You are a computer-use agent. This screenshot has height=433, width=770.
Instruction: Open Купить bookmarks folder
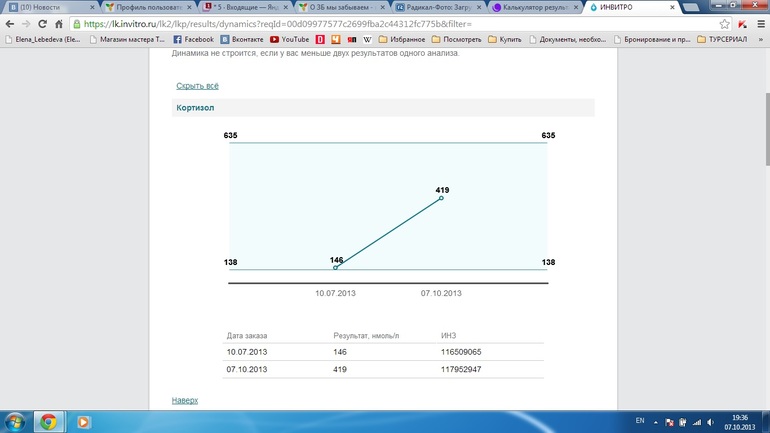505,39
